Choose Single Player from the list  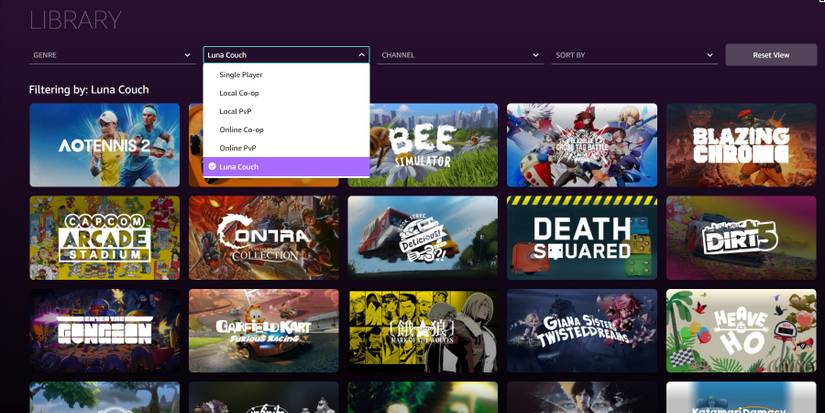click(241, 75)
